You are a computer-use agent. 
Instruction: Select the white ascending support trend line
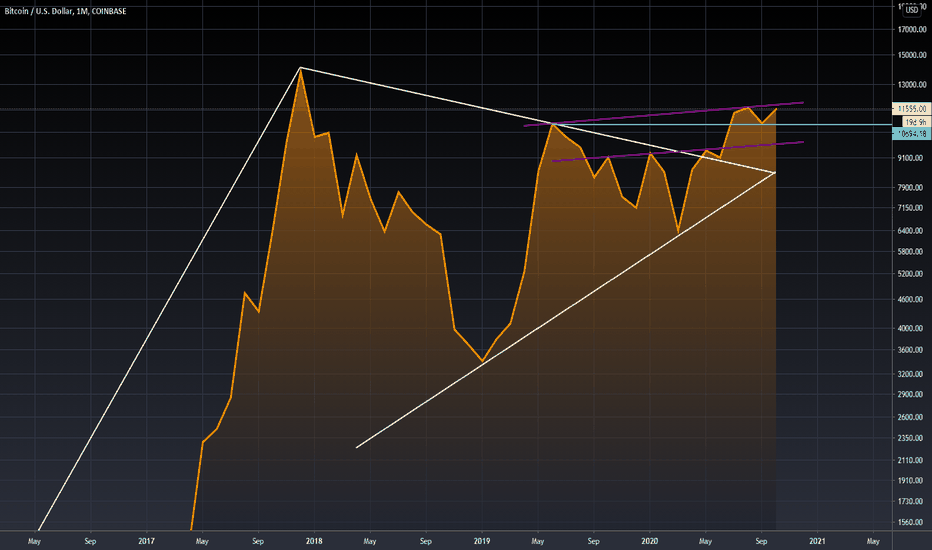(566, 310)
